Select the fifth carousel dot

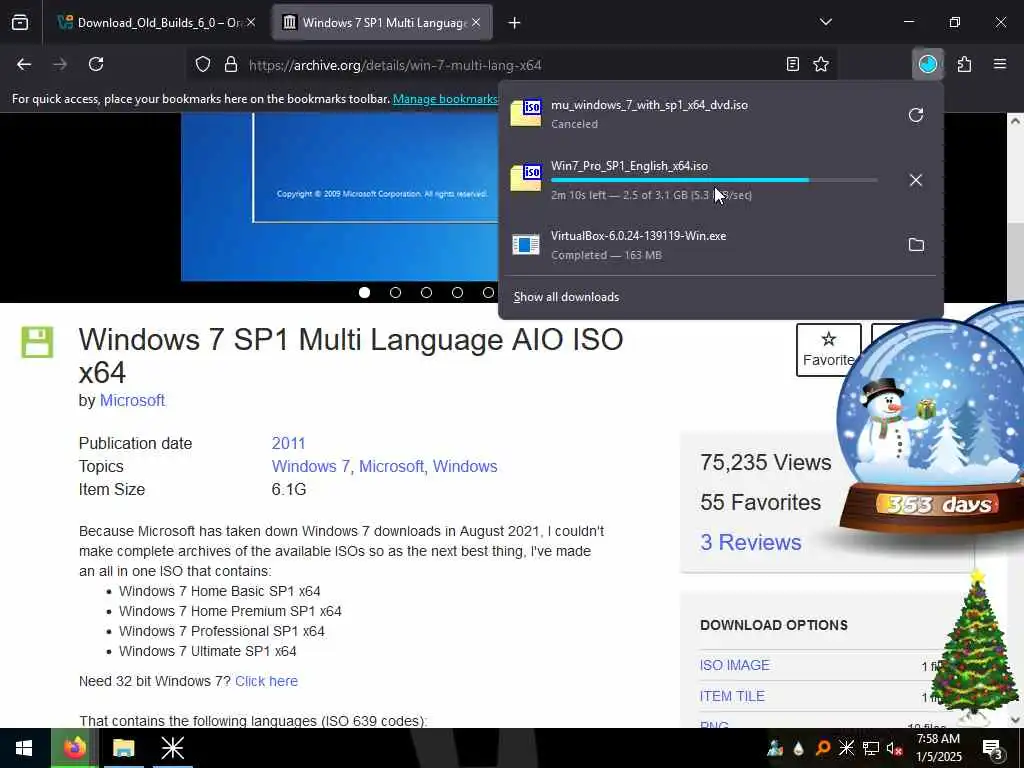click(x=488, y=293)
